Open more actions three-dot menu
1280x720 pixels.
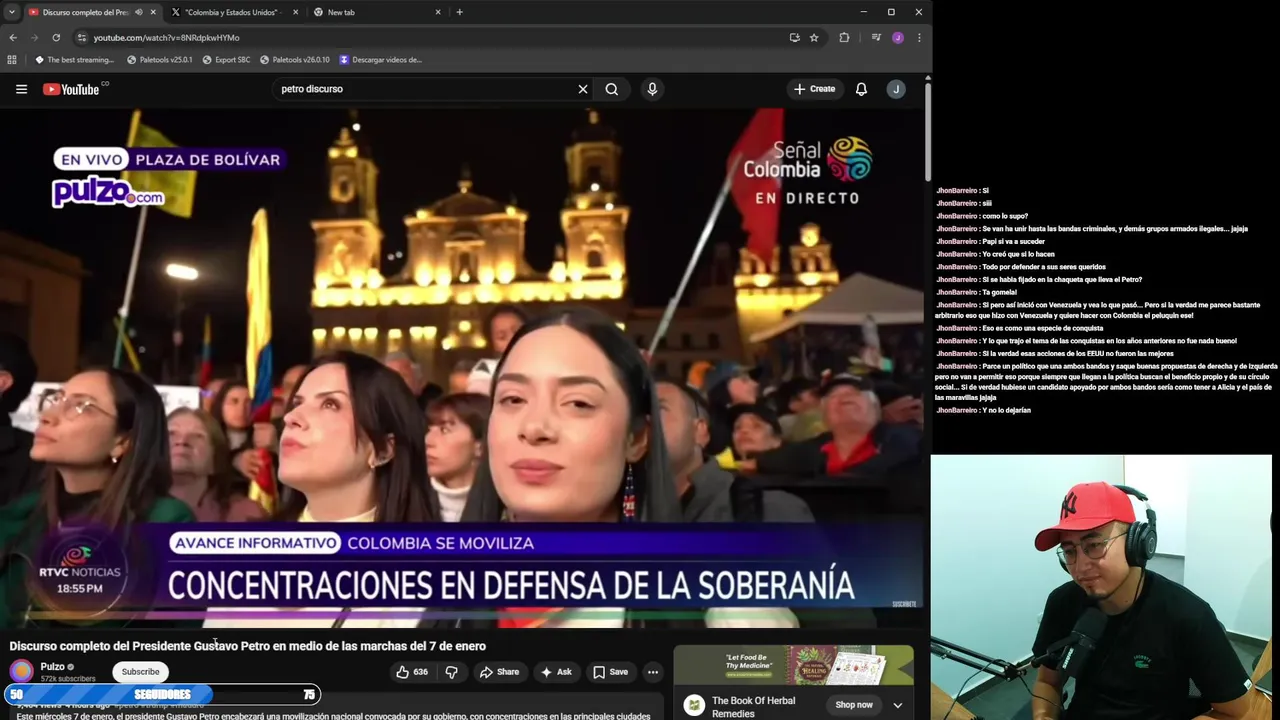[653, 672]
